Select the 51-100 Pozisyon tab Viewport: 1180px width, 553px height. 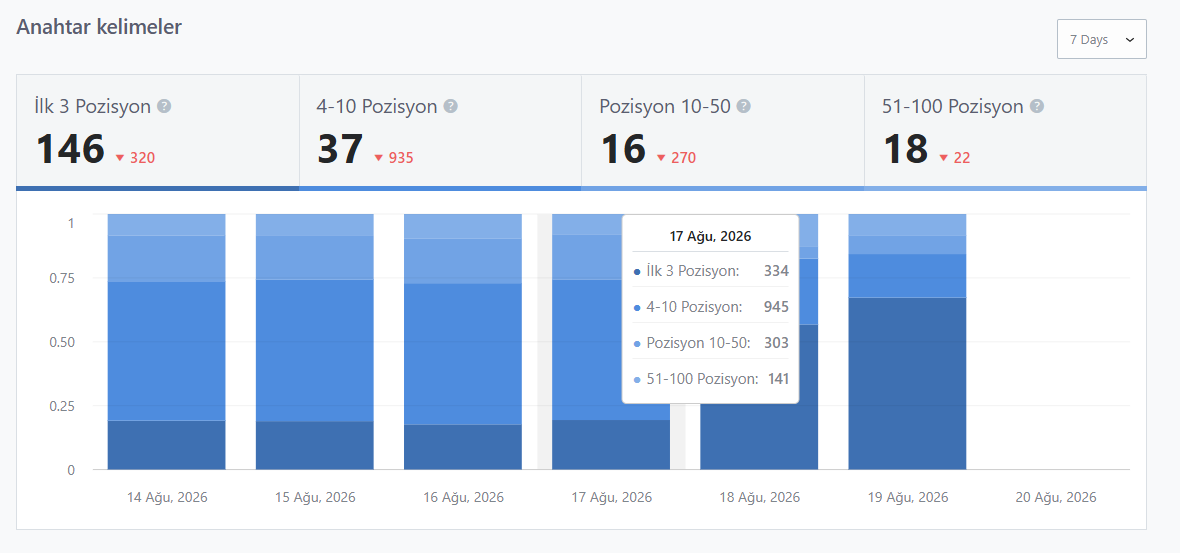tap(1005, 132)
